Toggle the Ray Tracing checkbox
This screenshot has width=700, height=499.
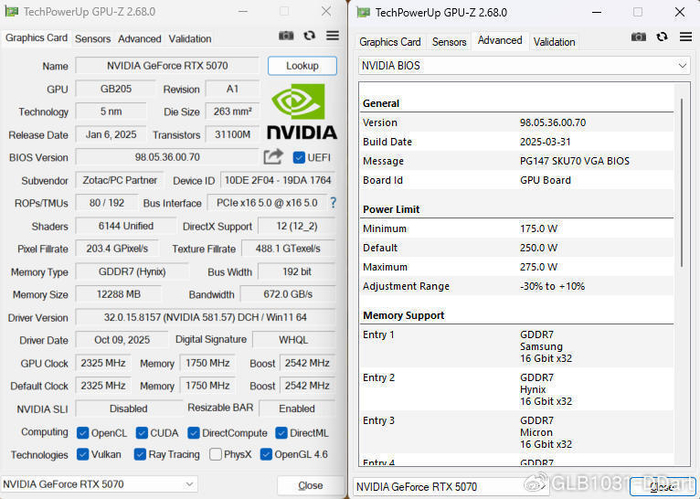(140, 454)
